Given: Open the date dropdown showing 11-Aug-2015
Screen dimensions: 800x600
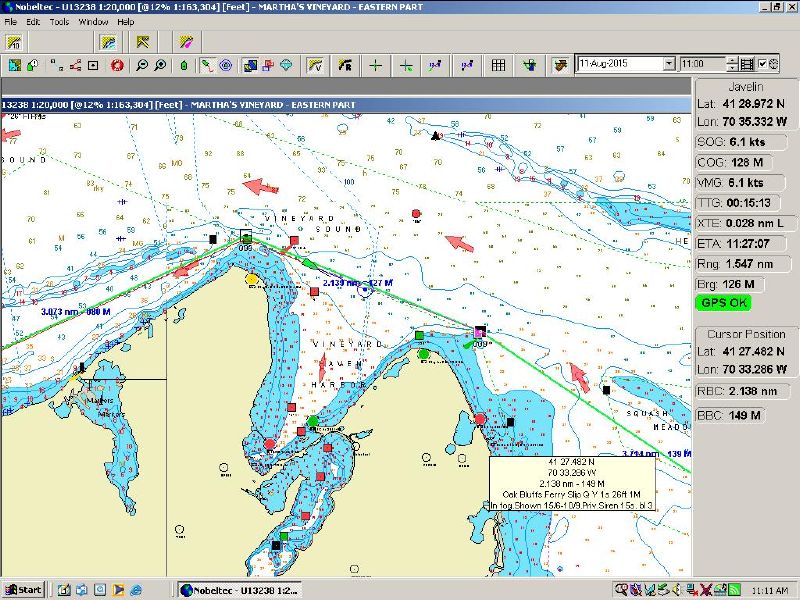Looking at the screenshot, I should pyautogui.click(x=669, y=64).
